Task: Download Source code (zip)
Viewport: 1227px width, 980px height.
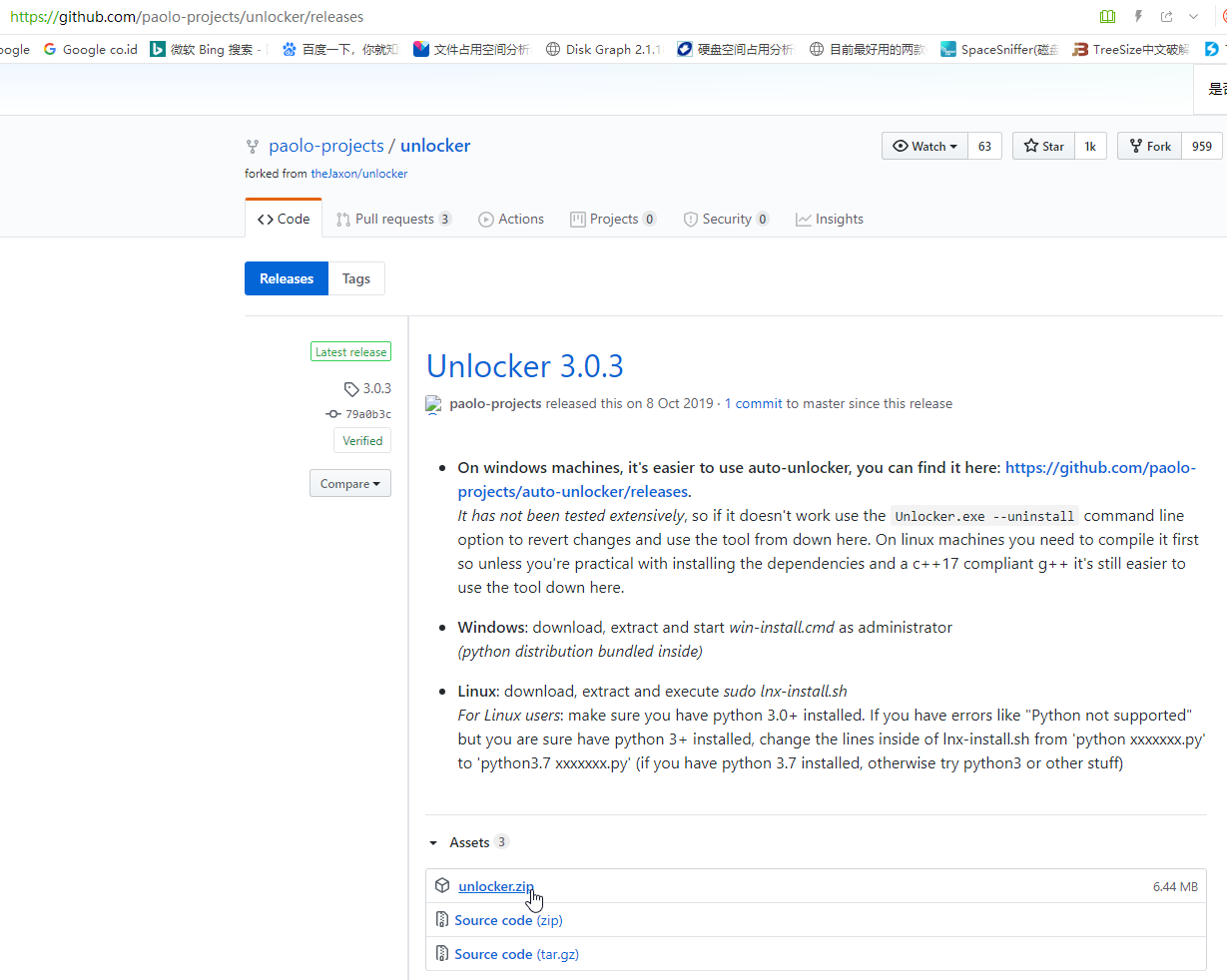Action: (x=509, y=920)
